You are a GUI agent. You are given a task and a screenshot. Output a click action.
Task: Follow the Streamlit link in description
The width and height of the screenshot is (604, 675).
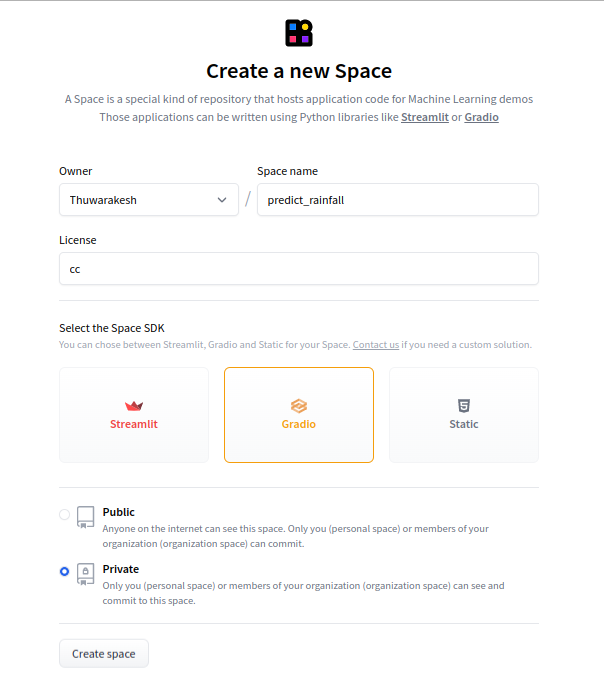[x=425, y=117]
